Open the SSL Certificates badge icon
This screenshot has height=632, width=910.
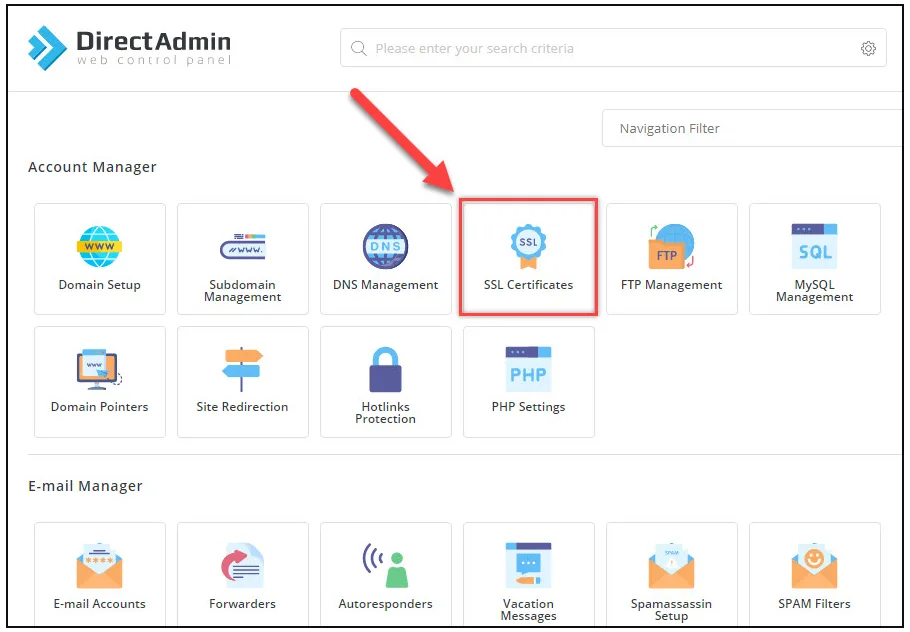(x=528, y=247)
